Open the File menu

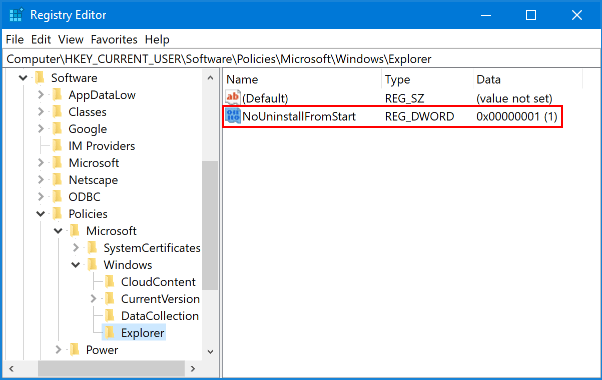[15, 40]
